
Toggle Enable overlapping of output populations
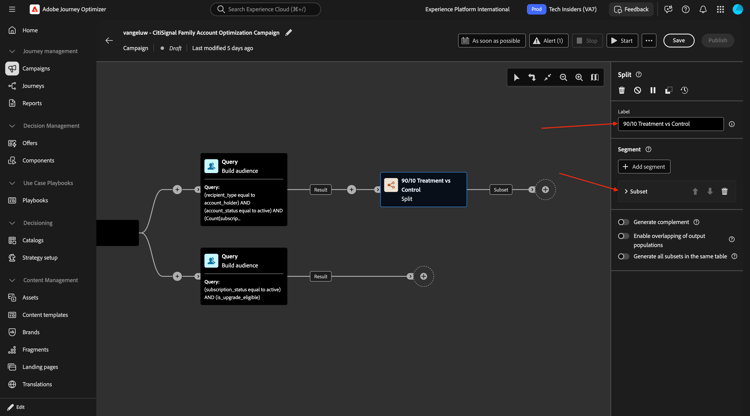click(623, 236)
